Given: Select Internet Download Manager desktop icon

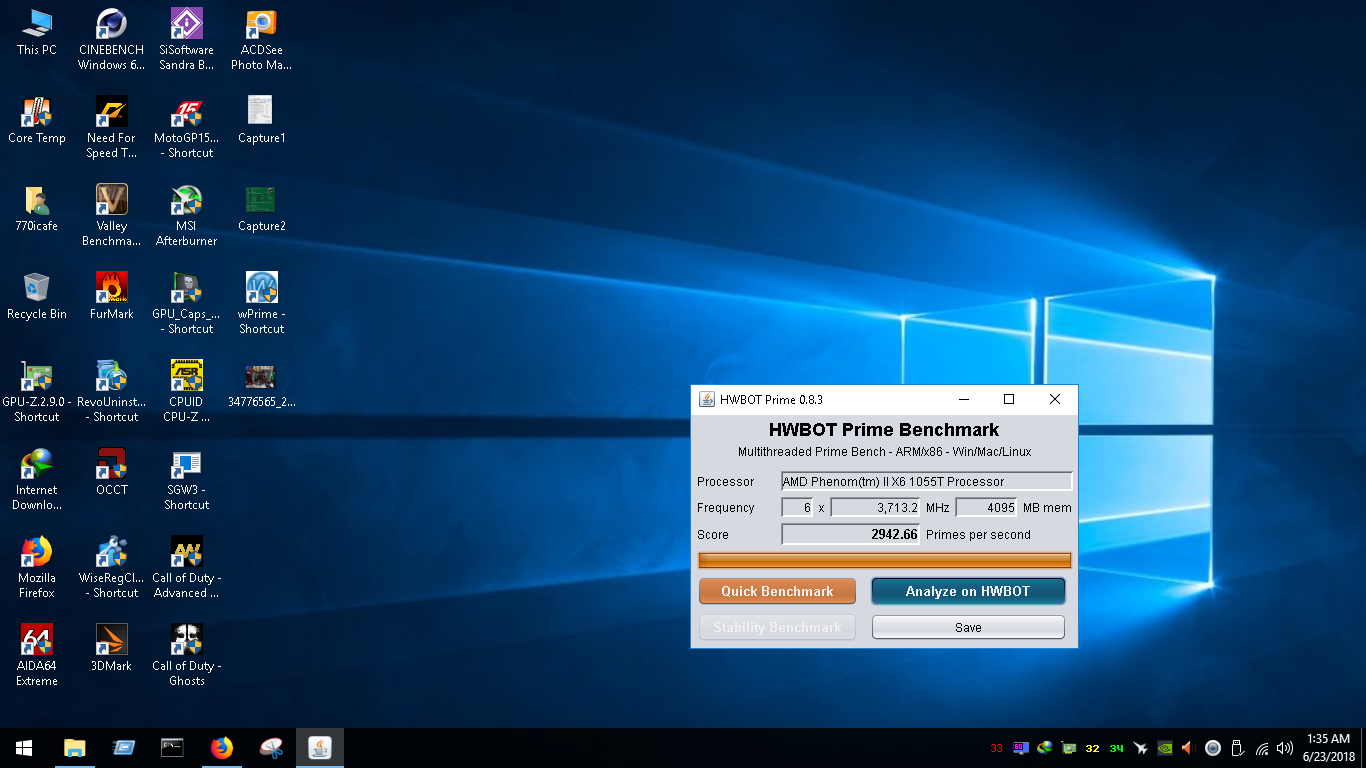Looking at the screenshot, I should pyautogui.click(x=37, y=480).
